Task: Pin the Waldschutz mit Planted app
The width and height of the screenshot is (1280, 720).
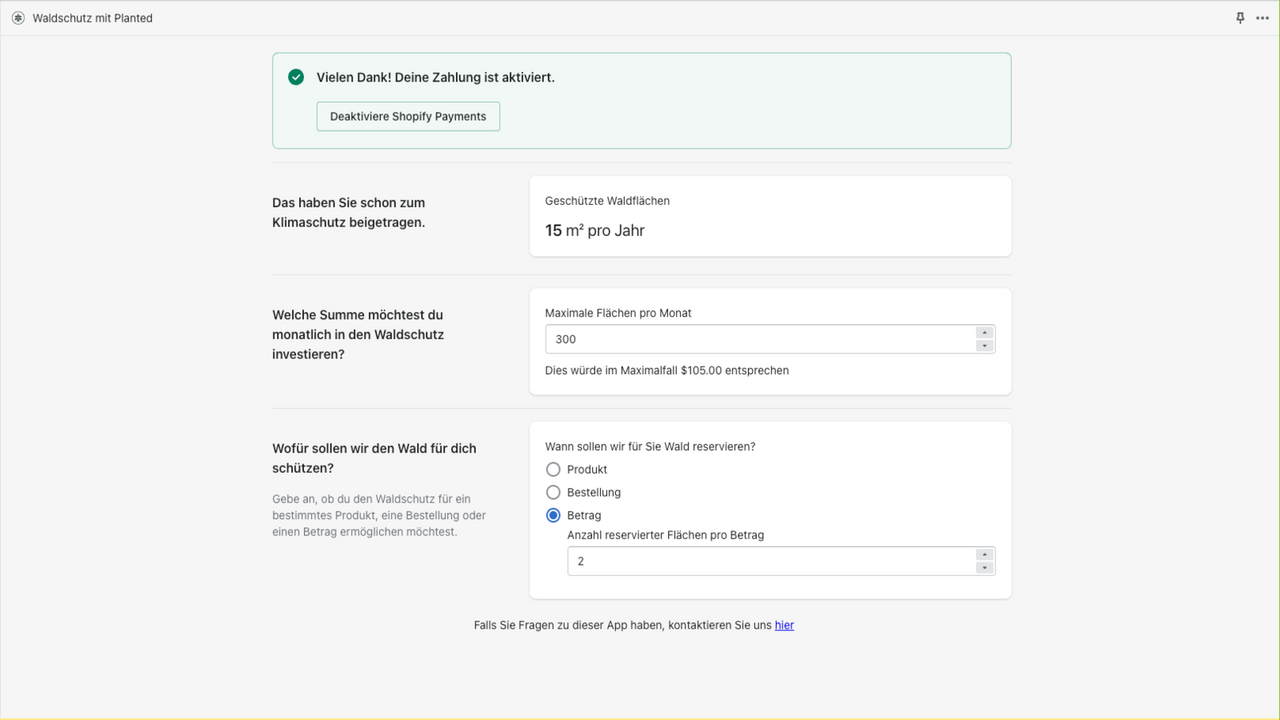Action: tap(1240, 18)
